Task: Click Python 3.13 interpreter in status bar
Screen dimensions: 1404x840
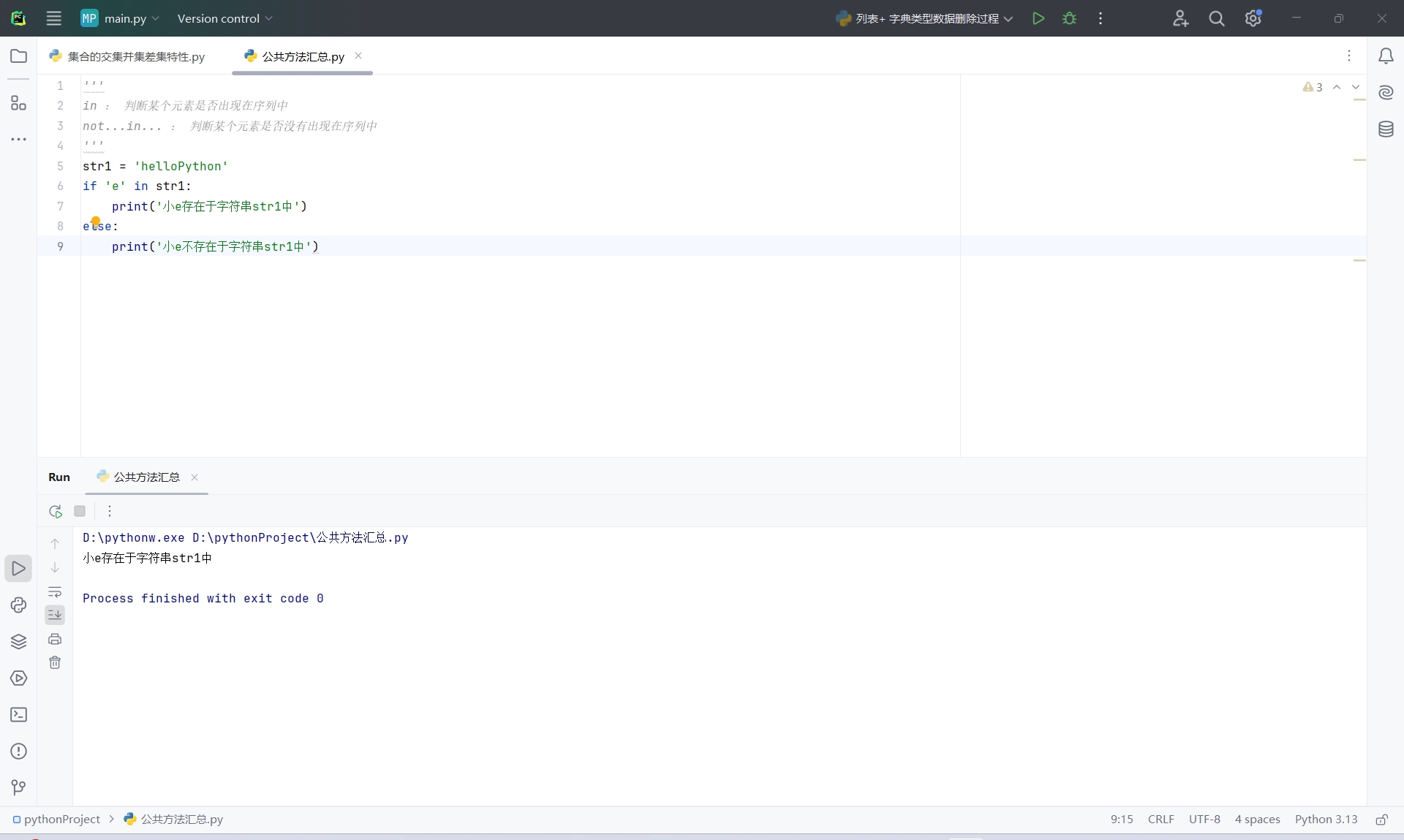Action: (x=1326, y=820)
